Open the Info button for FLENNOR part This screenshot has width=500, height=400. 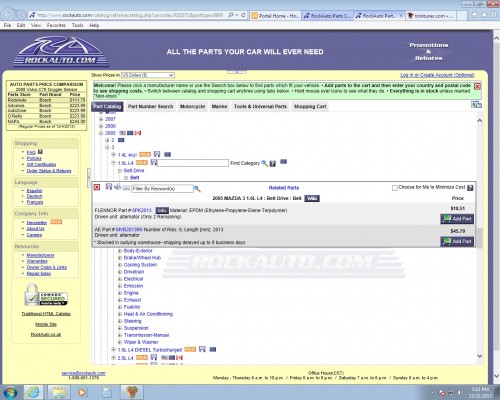(x=162, y=210)
